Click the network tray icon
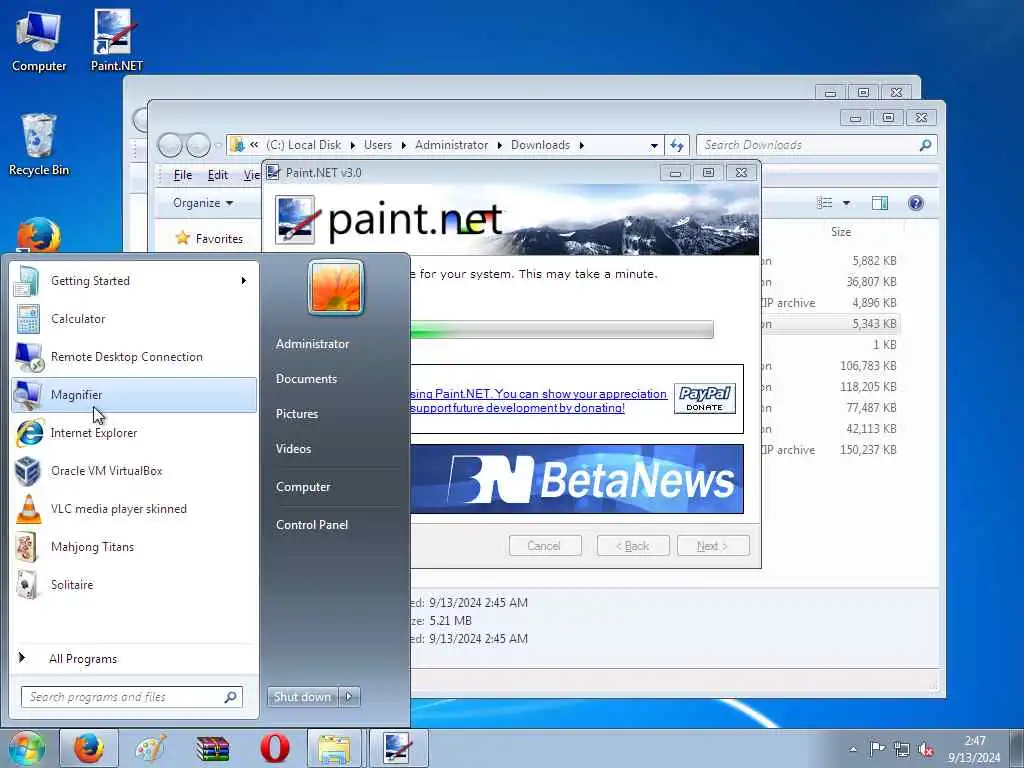The height and width of the screenshot is (768, 1024). (x=902, y=749)
